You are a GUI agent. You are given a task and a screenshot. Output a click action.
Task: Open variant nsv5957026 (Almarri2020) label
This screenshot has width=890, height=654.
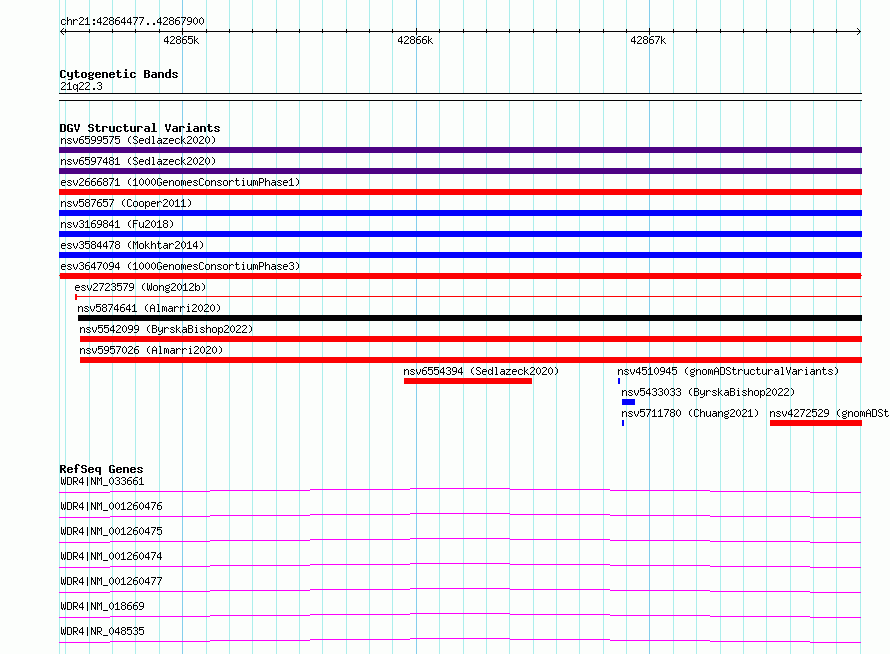tap(151, 350)
